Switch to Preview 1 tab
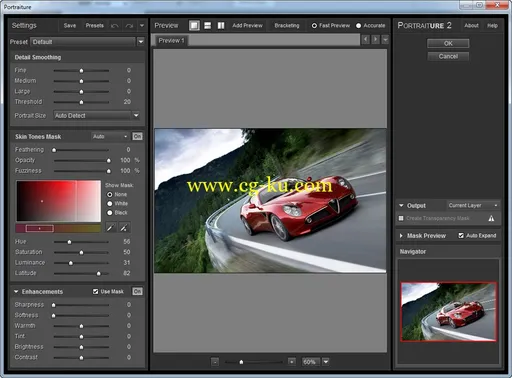 (x=171, y=41)
